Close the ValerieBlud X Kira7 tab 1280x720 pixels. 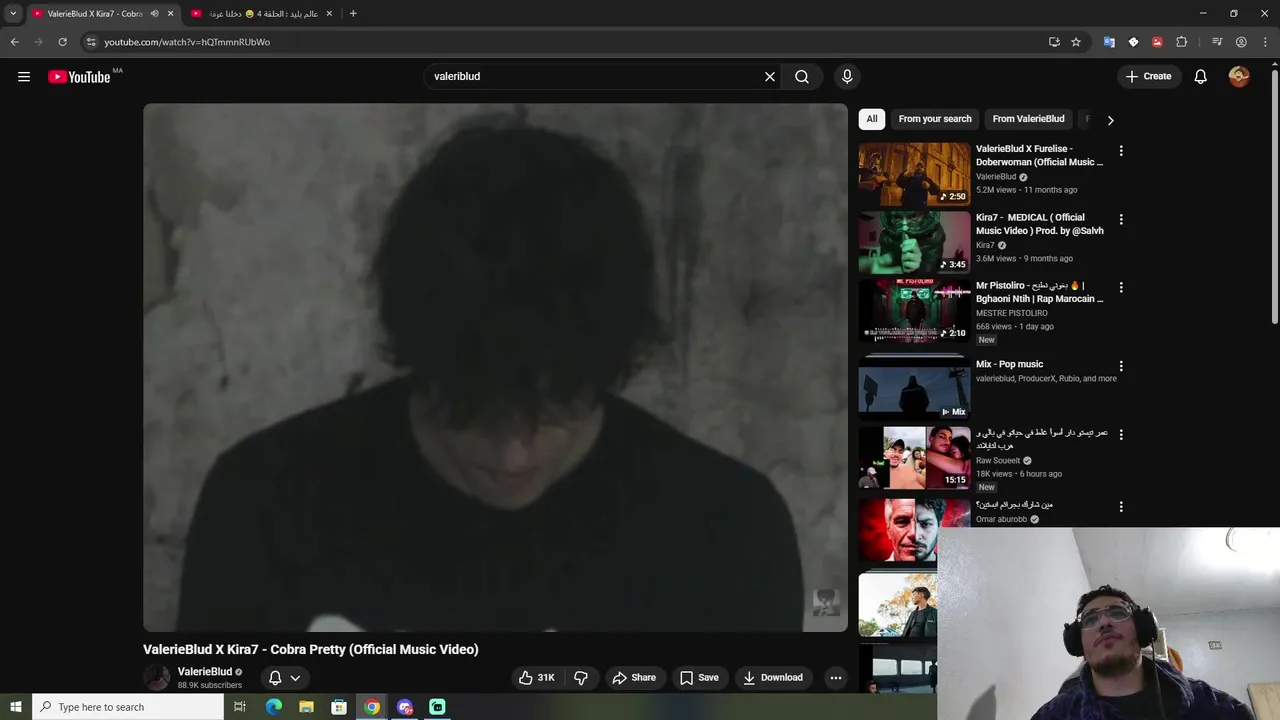170,14
